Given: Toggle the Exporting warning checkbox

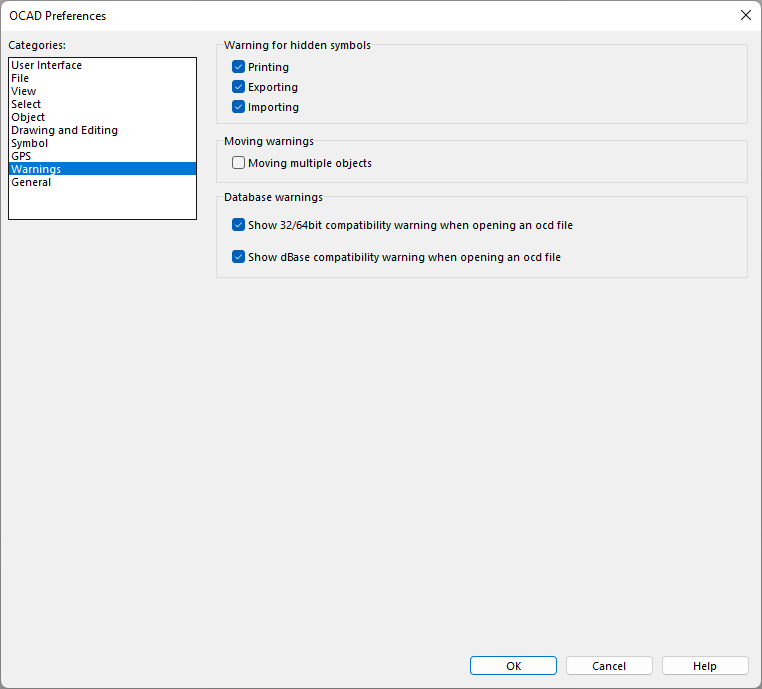Looking at the screenshot, I should coord(238,86).
